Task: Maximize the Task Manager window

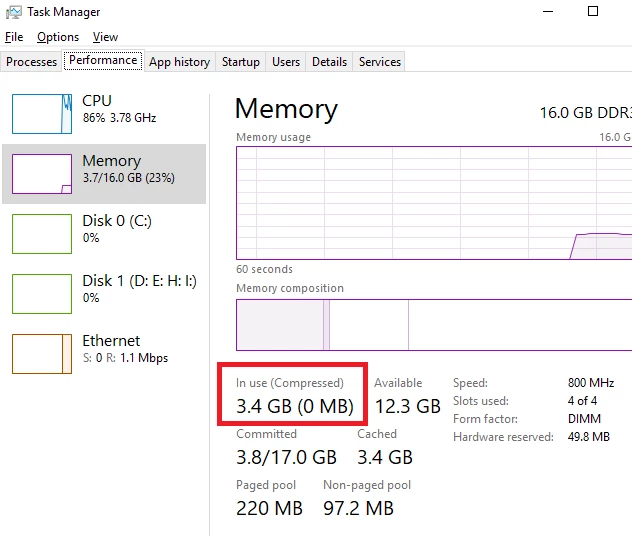Action: (x=592, y=11)
